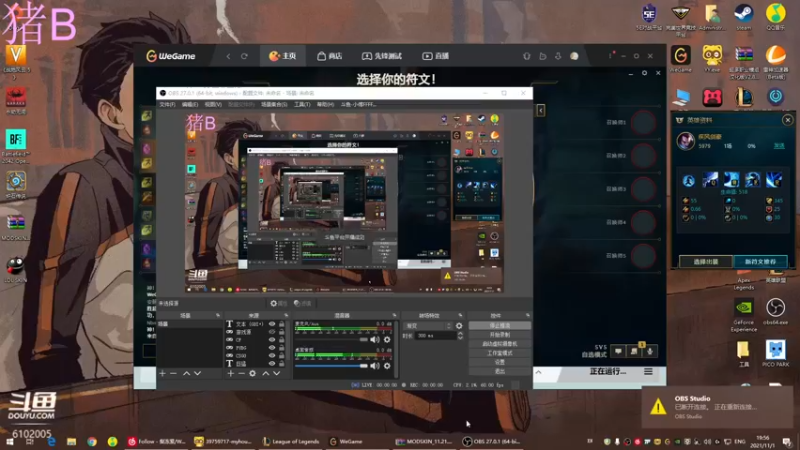Open WeGame 主页 tab
The image size is (800, 450).
283,56
